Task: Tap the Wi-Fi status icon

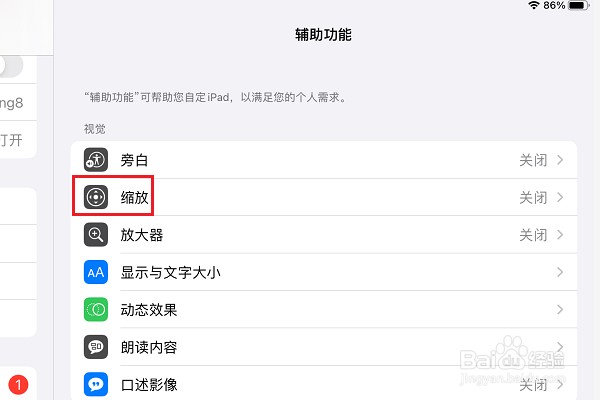Action: click(534, 5)
